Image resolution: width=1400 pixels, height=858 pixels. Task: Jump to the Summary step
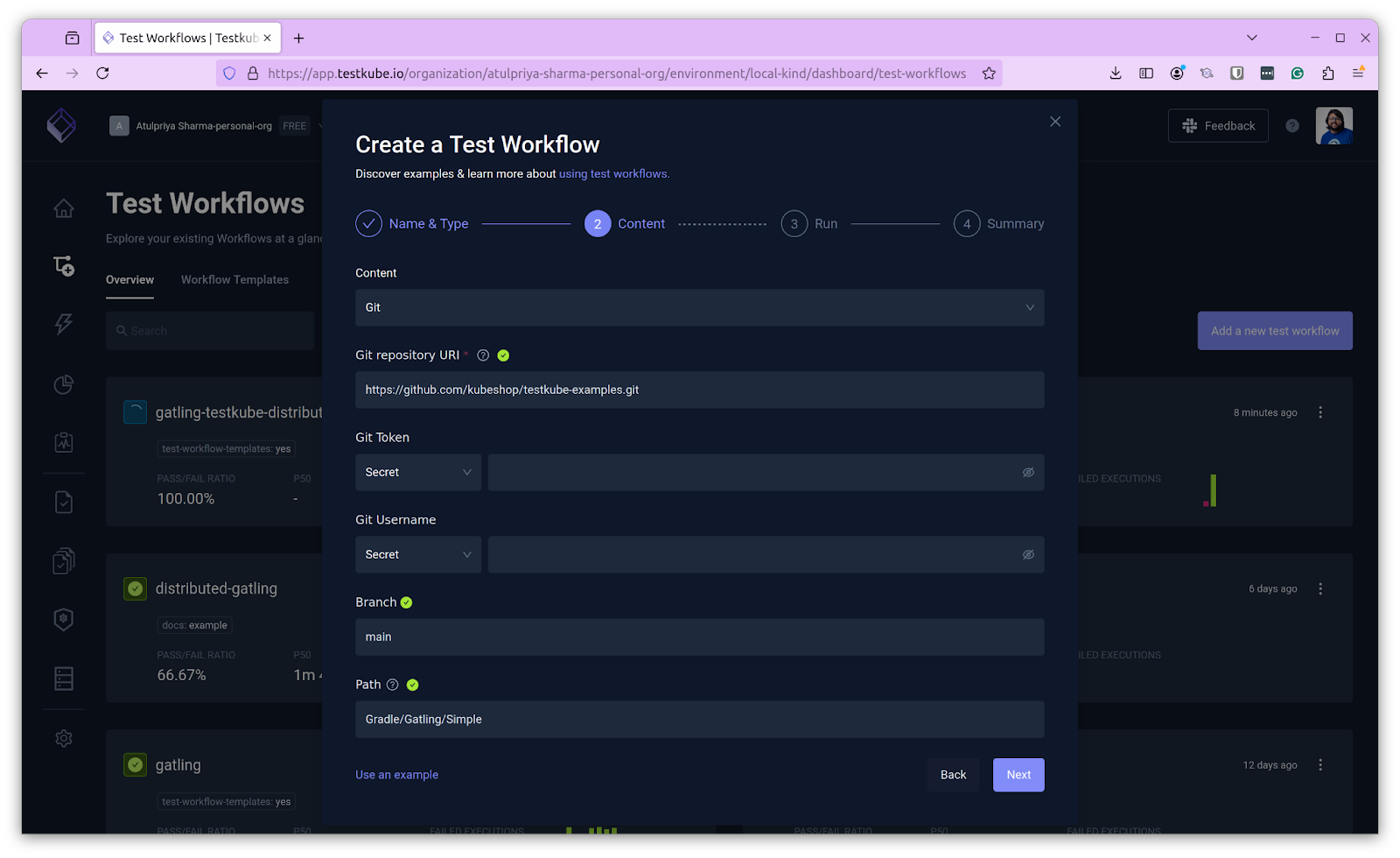pyautogui.click(x=999, y=224)
